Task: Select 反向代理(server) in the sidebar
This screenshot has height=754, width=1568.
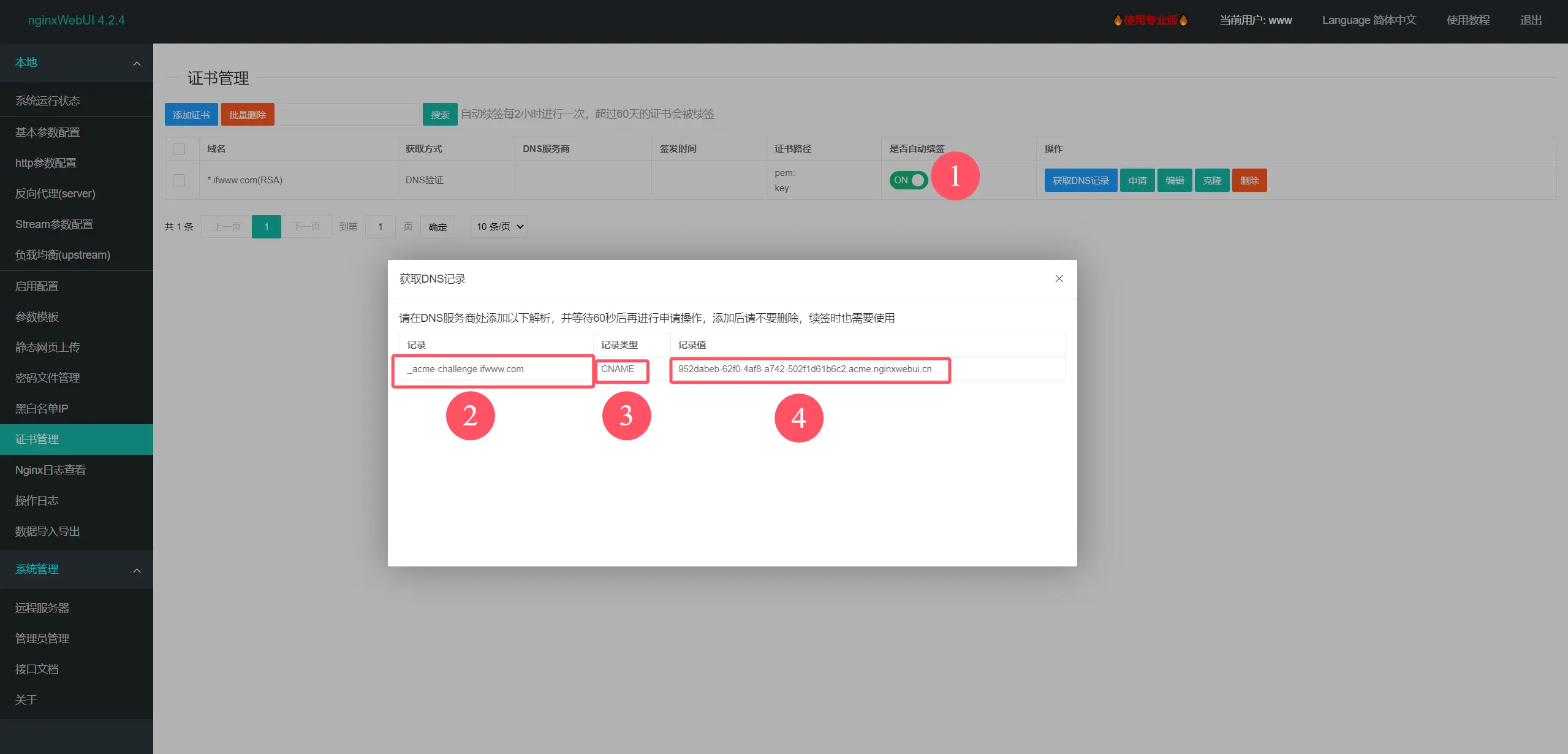Action: click(55, 194)
